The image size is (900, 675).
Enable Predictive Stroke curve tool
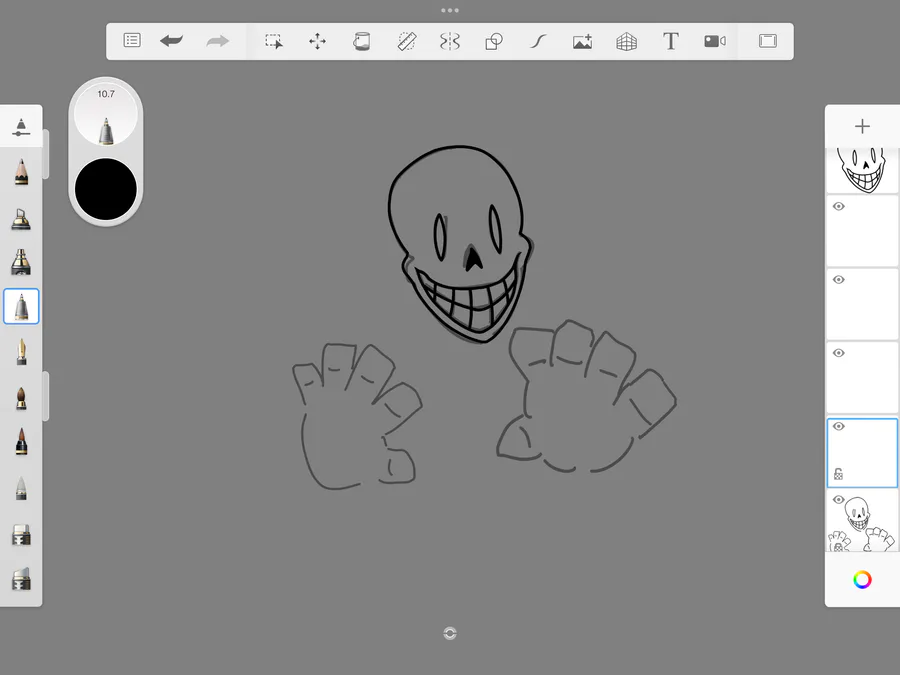tap(538, 41)
